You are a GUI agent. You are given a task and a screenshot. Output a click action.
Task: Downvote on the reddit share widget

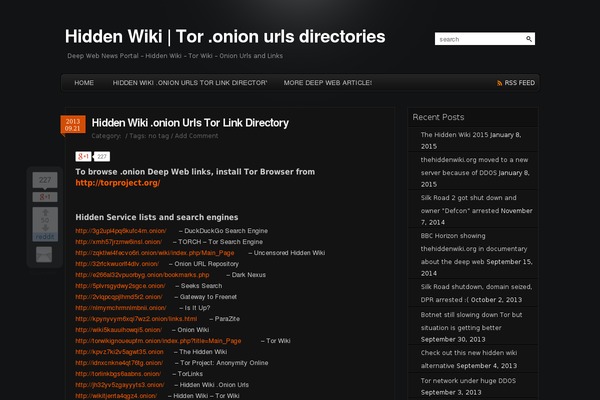pos(45,228)
